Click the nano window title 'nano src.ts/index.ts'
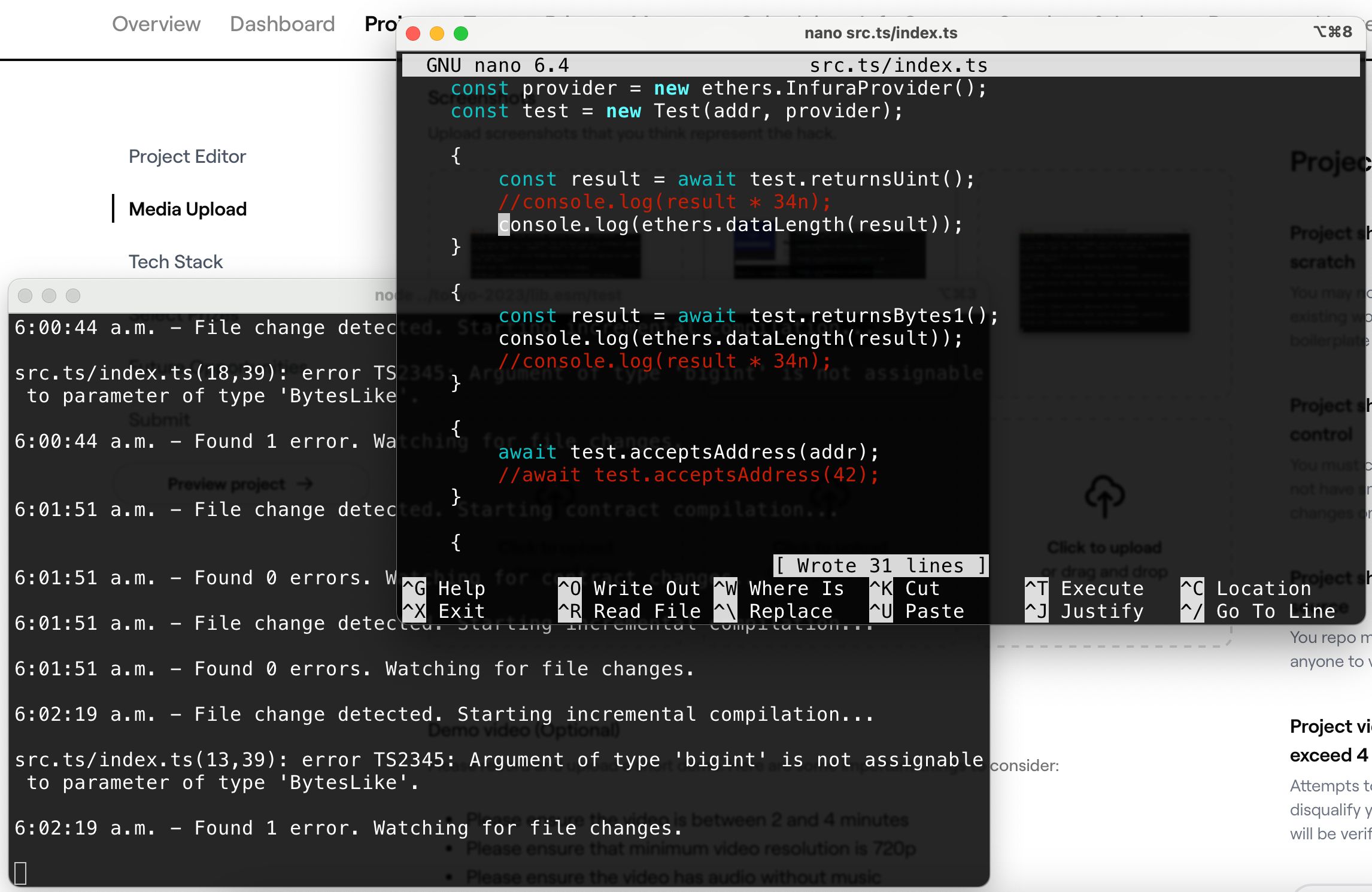 tap(881, 33)
